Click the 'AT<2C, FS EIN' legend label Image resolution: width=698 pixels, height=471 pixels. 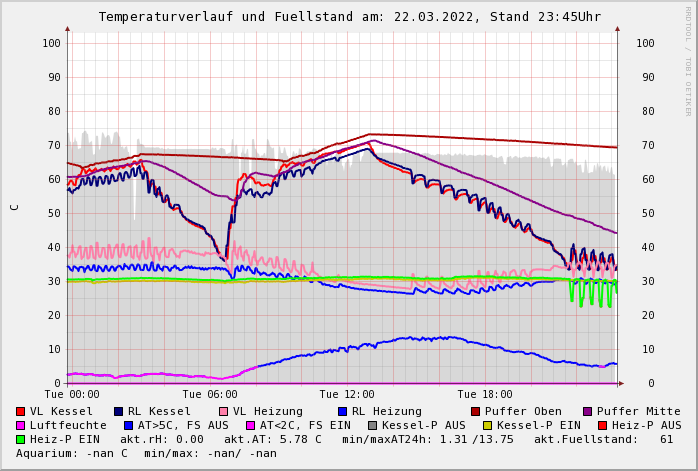tap(304, 425)
